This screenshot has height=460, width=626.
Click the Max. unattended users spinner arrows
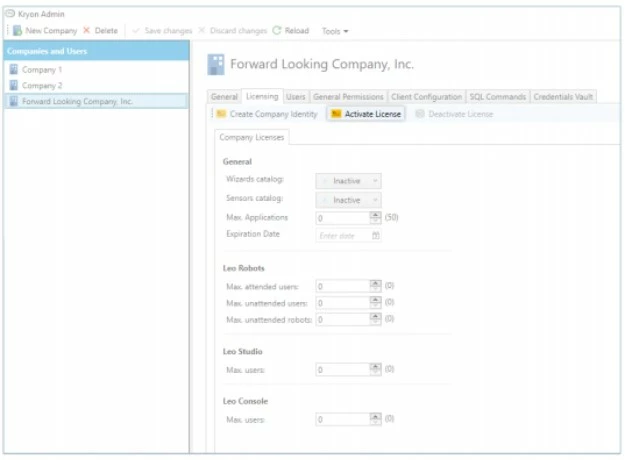tap(375, 303)
